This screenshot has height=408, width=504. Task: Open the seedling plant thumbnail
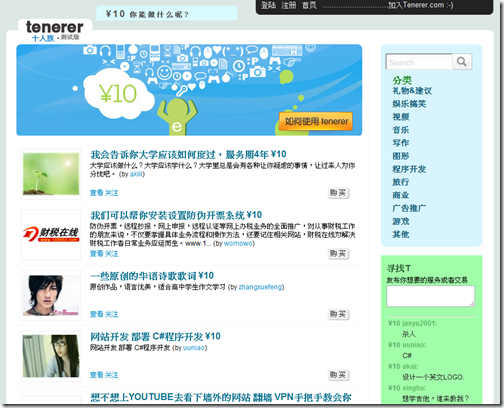tap(51, 174)
